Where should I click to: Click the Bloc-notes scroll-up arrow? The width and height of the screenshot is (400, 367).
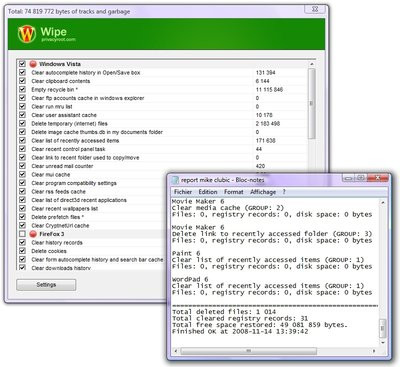tap(383, 202)
